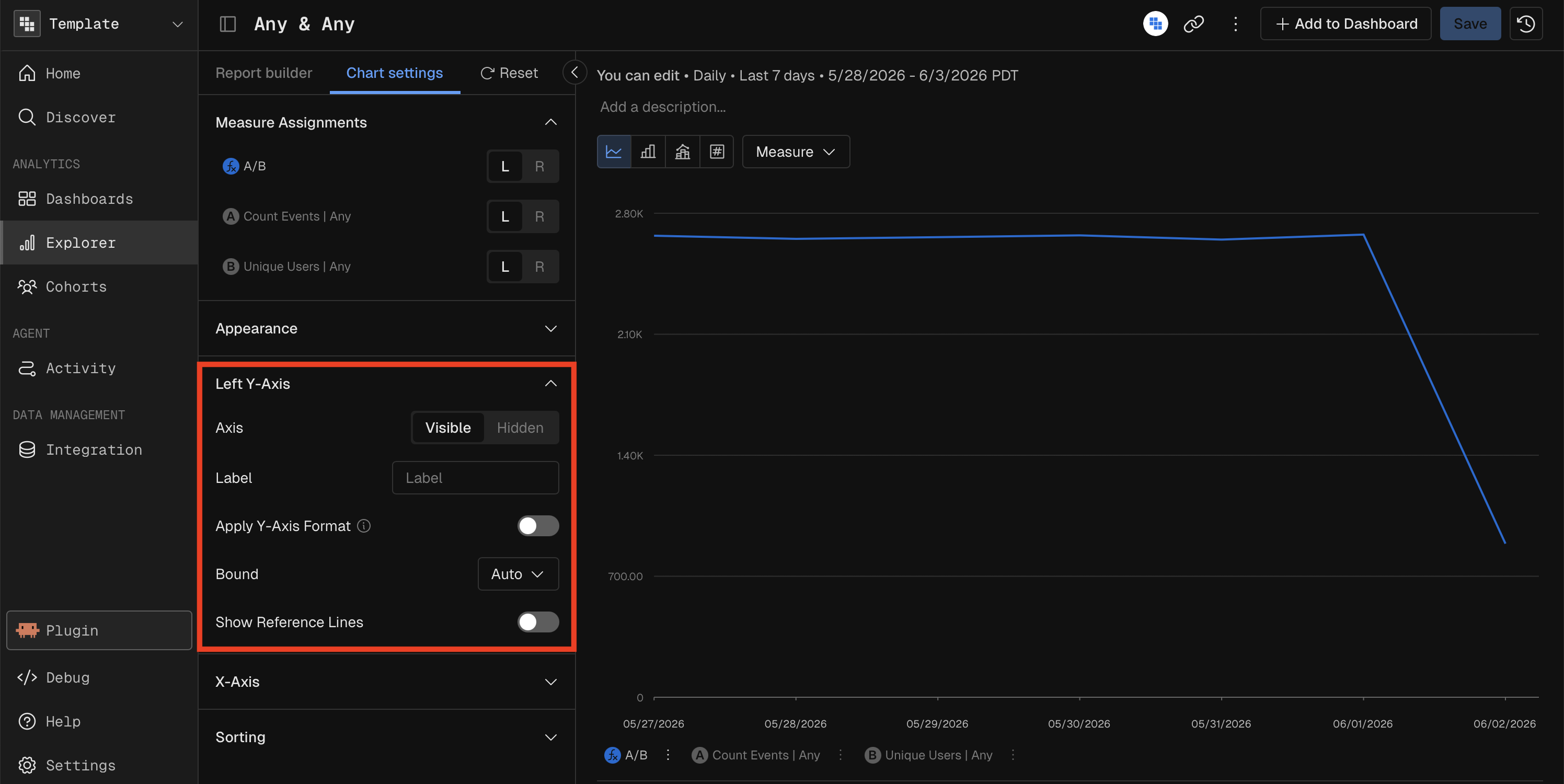Set left axis to Visible
This screenshot has height=784, width=1564.
pos(448,428)
